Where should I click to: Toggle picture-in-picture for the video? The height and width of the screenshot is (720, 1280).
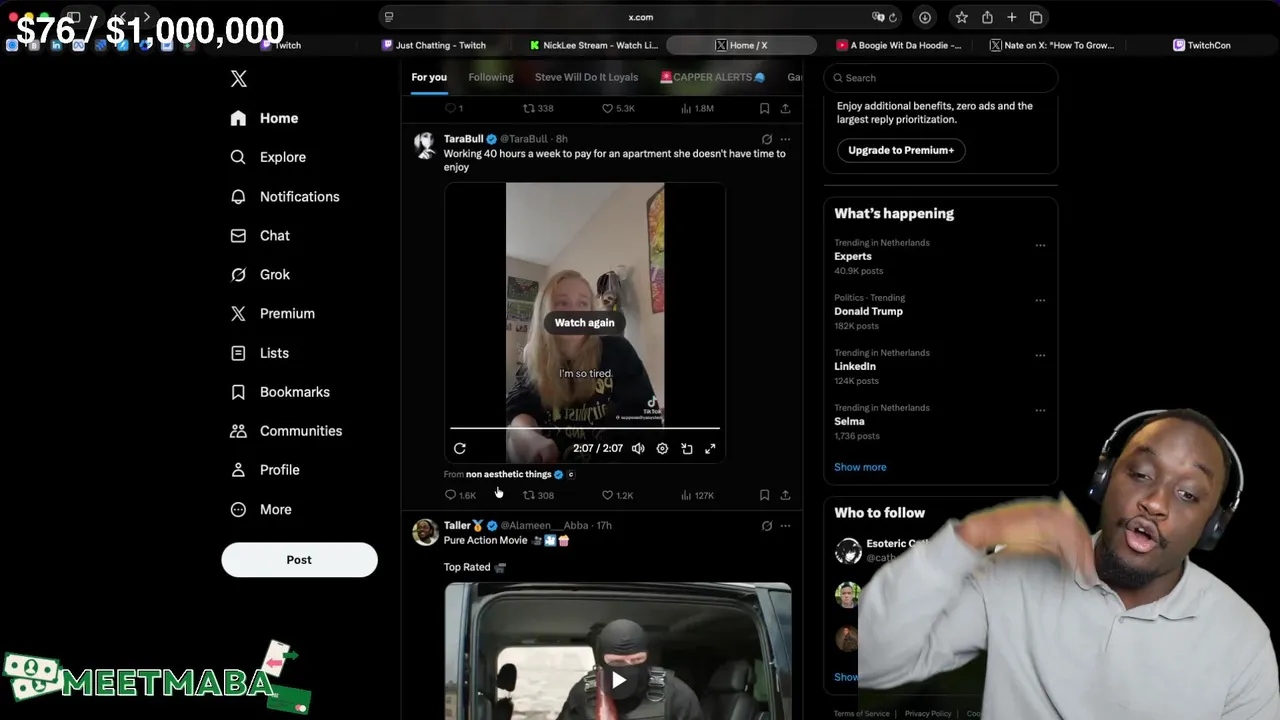click(x=687, y=449)
